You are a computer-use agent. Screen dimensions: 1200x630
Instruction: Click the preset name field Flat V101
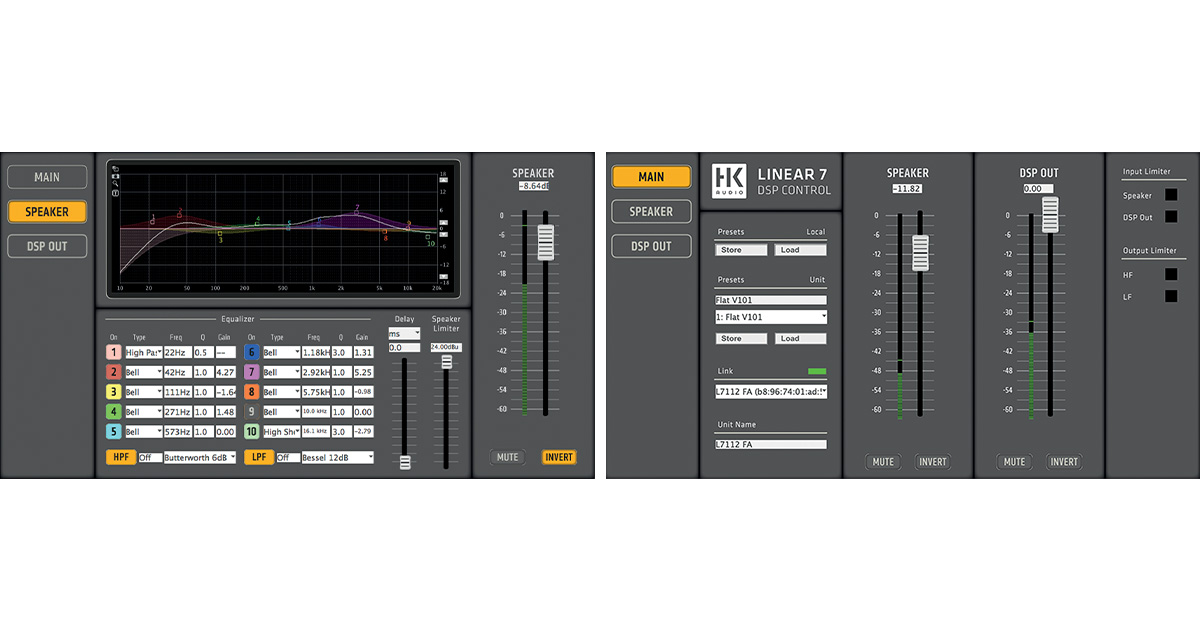[771, 300]
